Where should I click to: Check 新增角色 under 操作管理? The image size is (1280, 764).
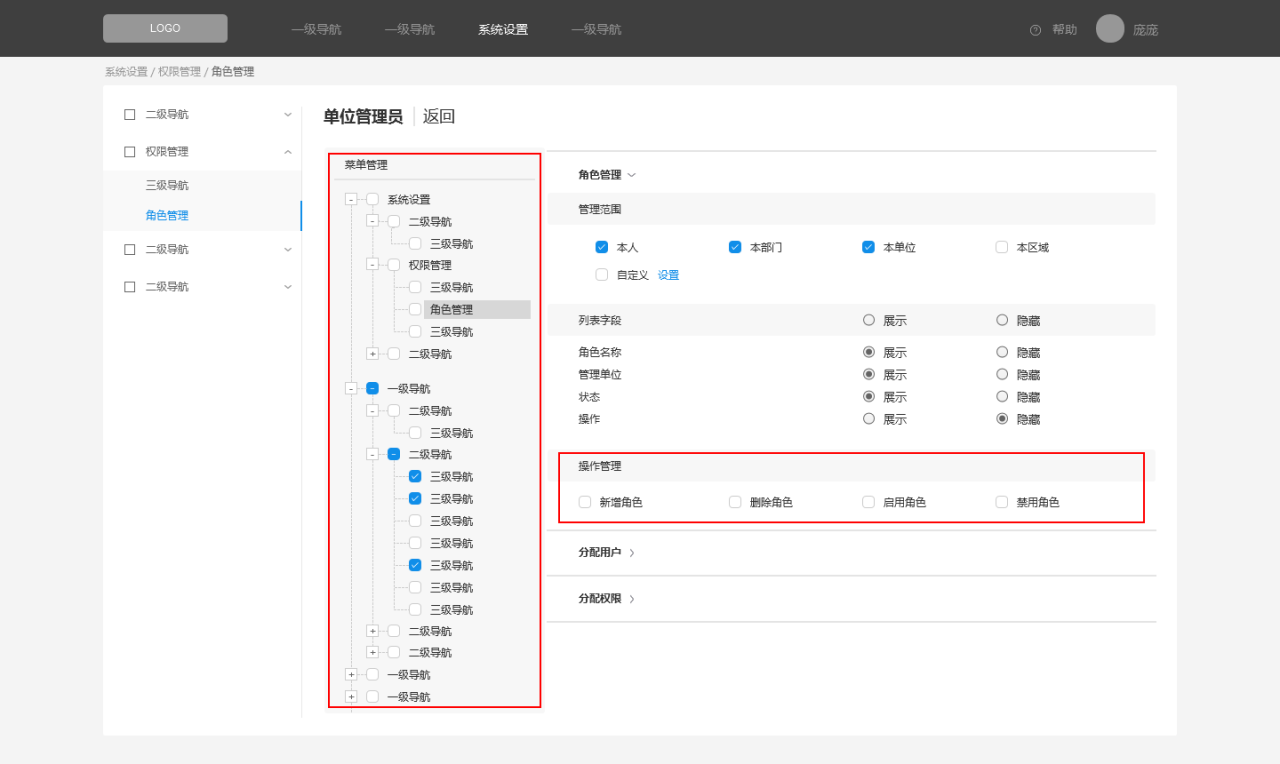584,501
